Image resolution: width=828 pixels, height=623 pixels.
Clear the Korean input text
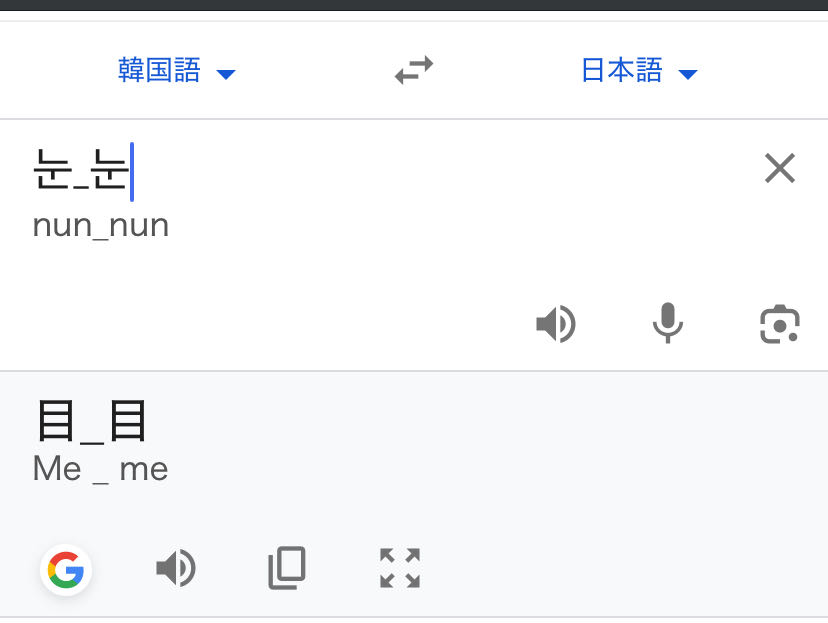[779, 169]
